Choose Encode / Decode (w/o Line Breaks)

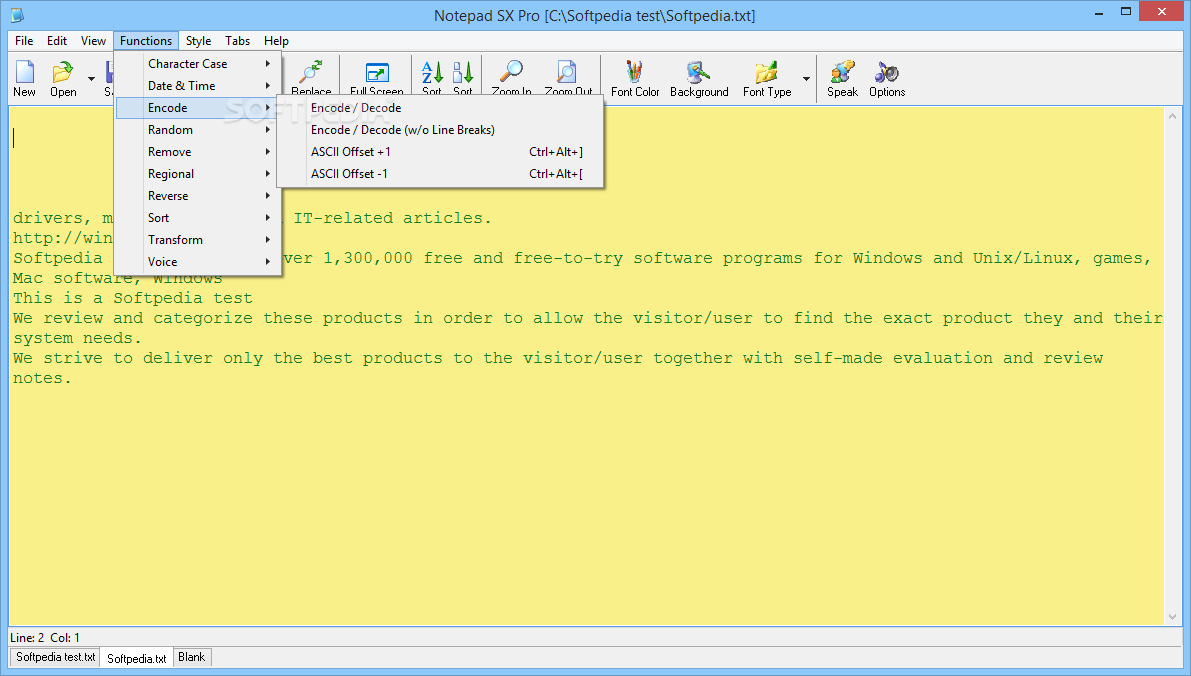tap(440, 130)
